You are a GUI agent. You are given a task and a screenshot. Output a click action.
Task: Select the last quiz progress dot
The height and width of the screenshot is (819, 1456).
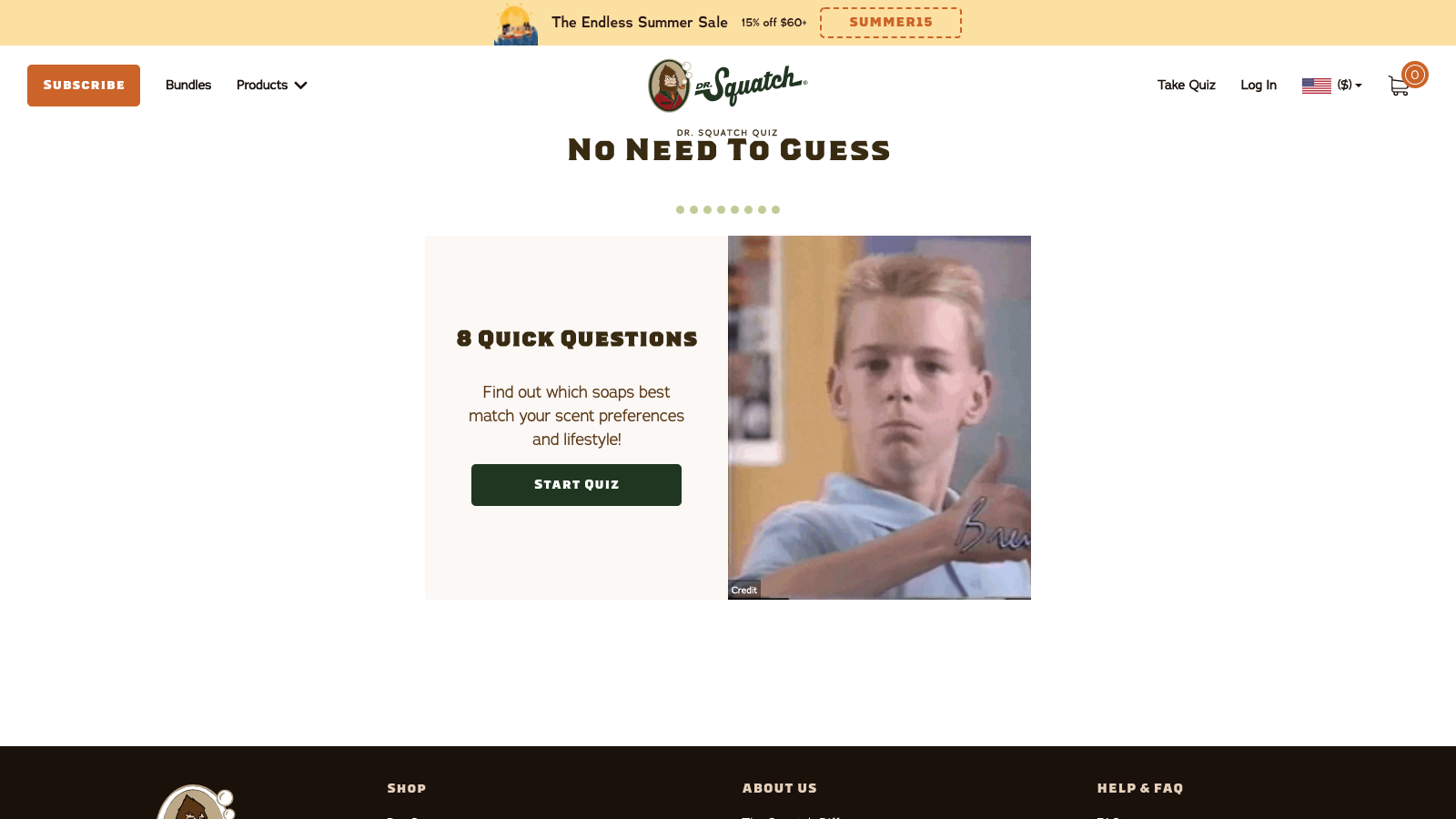[775, 209]
